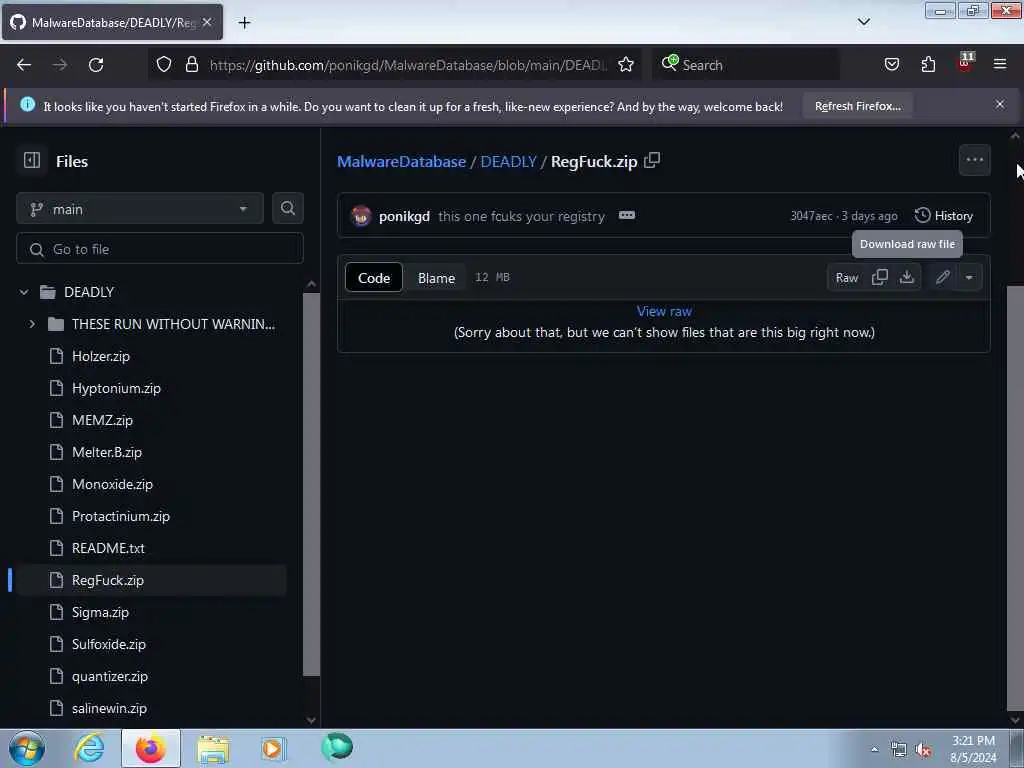Click Refresh Firefox button
The image size is (1024, 768).
pos(857,106)
